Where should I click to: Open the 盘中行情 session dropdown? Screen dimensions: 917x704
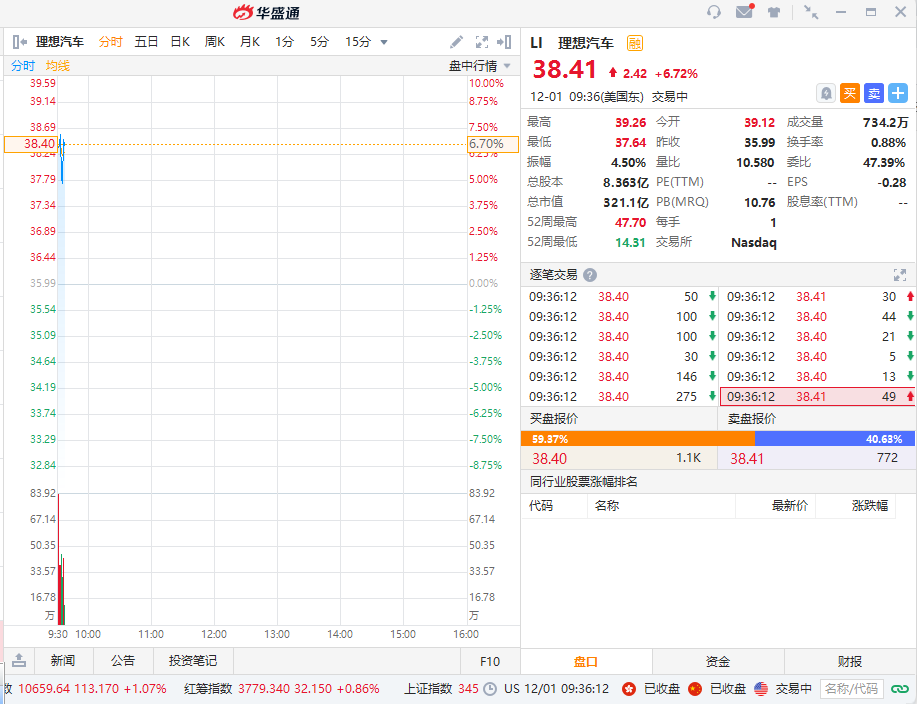point(480,65)
